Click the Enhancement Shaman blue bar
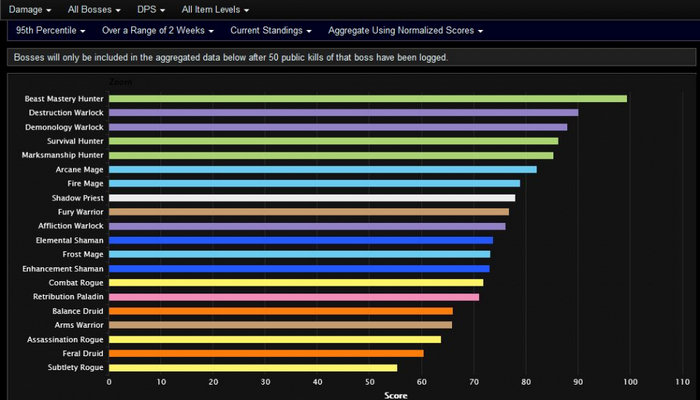700x400 pixels. pos(298,268)
